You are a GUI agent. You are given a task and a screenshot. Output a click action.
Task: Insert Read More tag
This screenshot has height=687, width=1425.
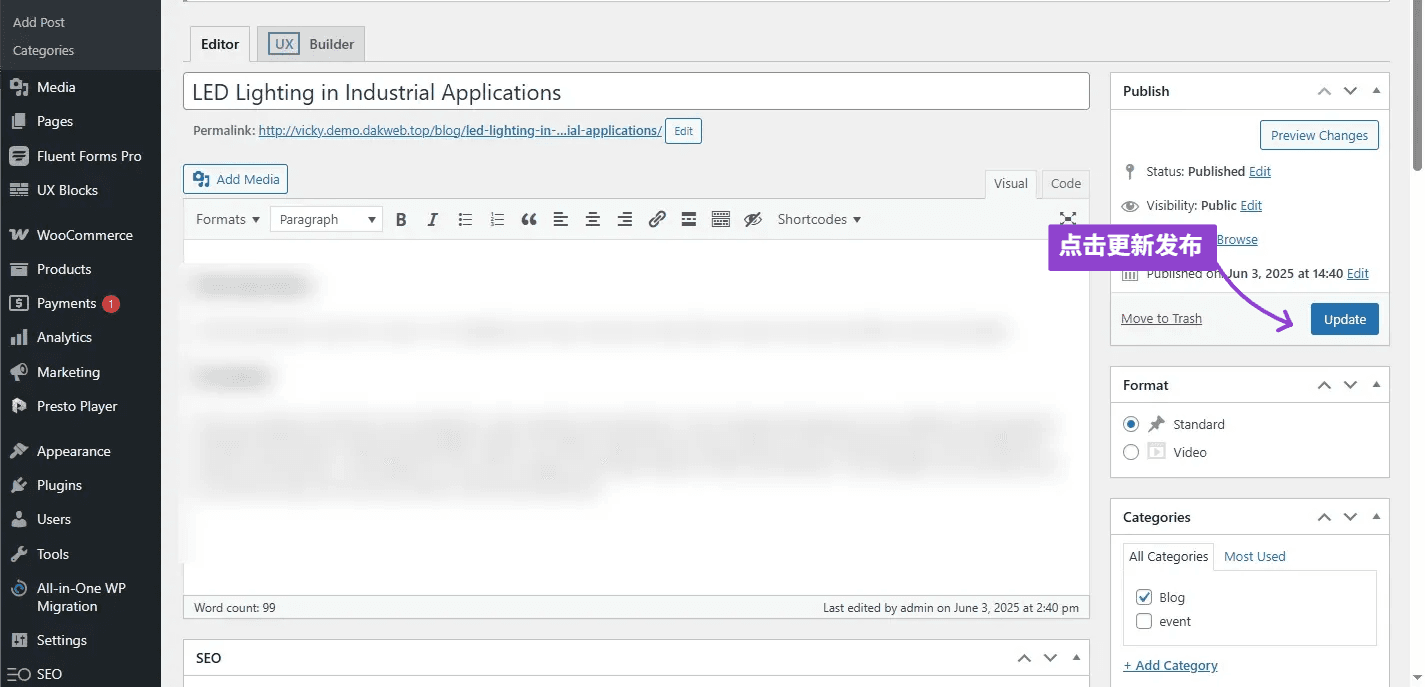click(x=689, y=220)
